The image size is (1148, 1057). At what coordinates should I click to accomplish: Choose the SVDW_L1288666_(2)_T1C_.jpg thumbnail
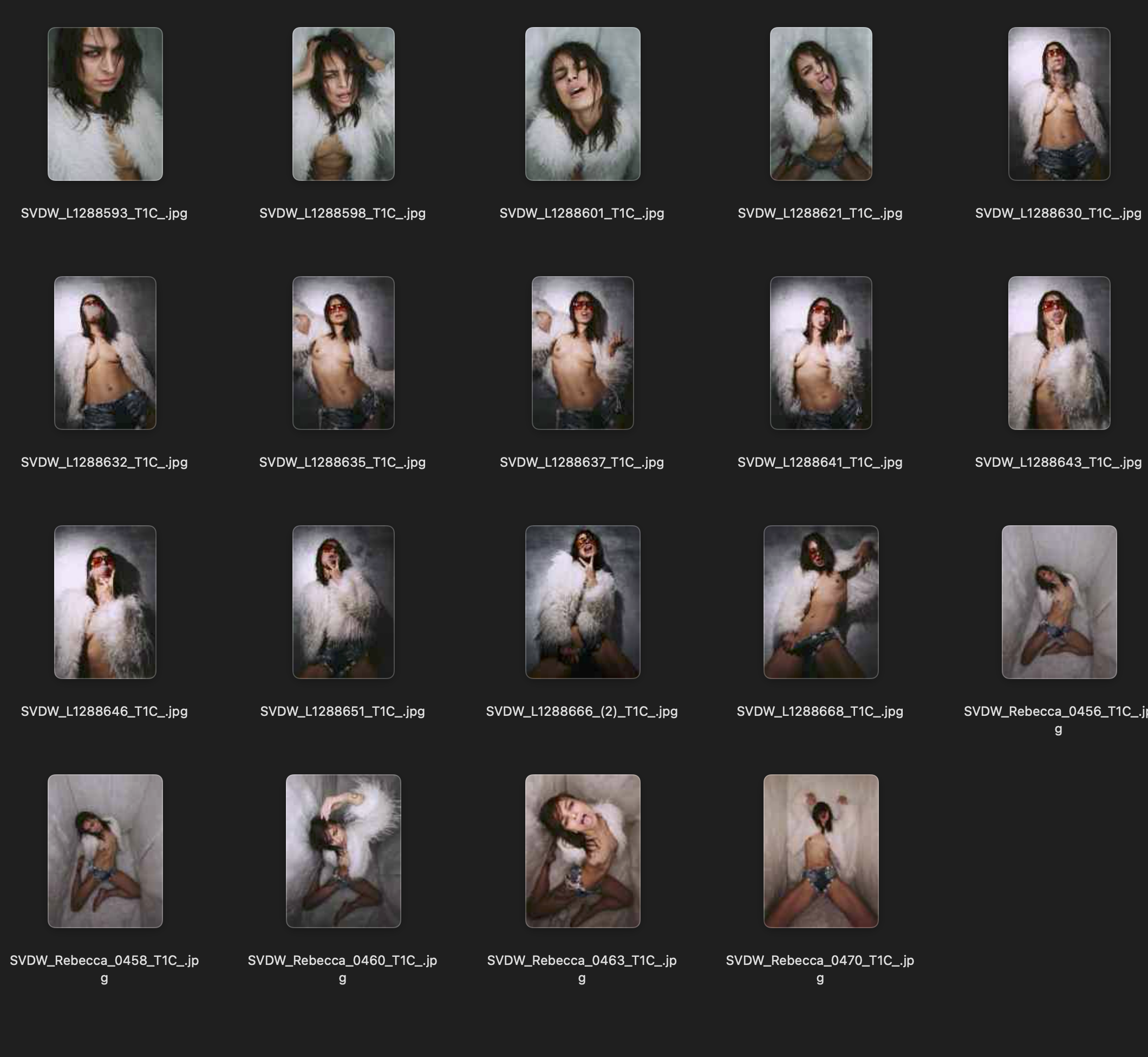click(x=582, y=602)
